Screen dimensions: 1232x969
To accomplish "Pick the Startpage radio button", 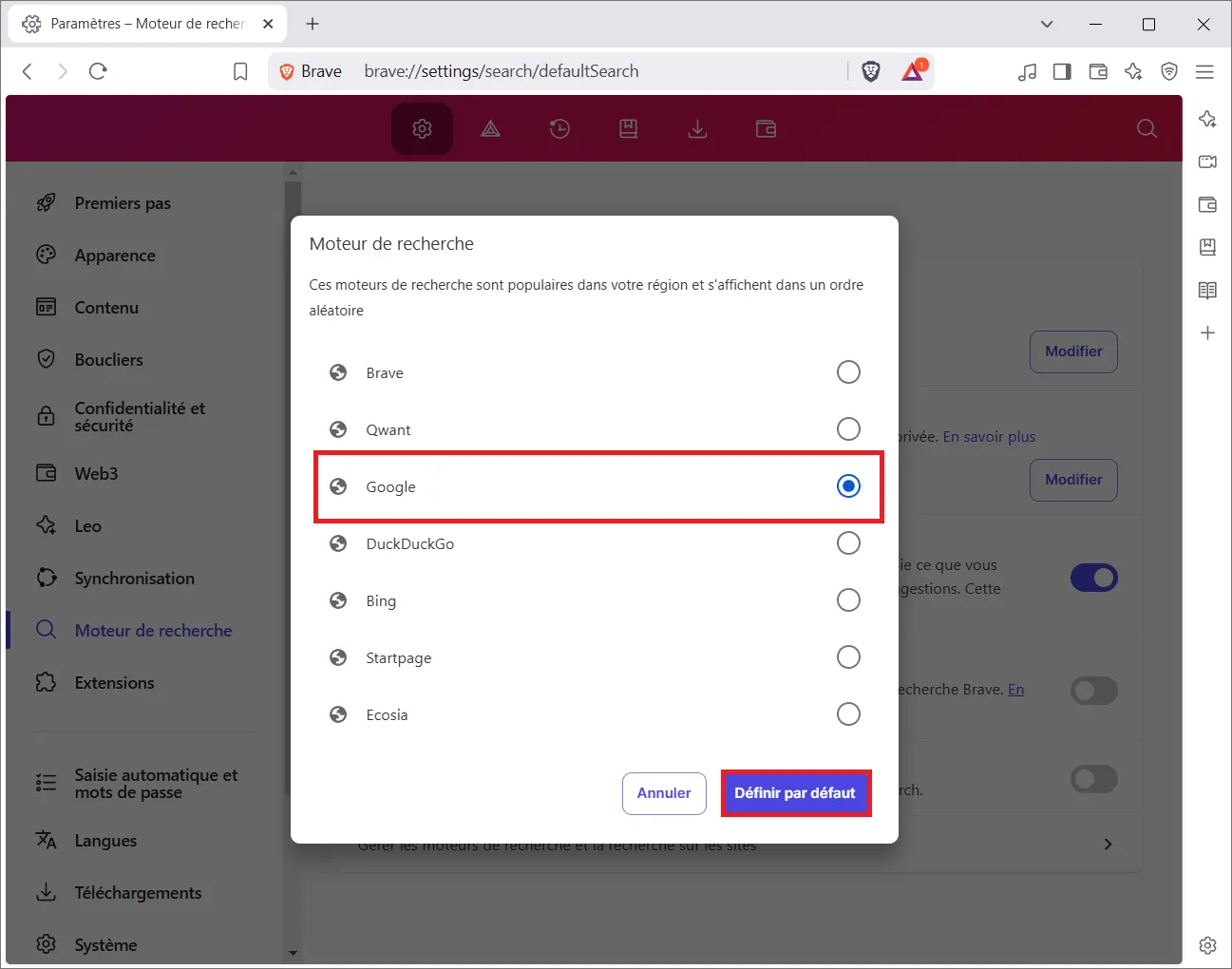I will pyautogui.click(x=848, y=657).
